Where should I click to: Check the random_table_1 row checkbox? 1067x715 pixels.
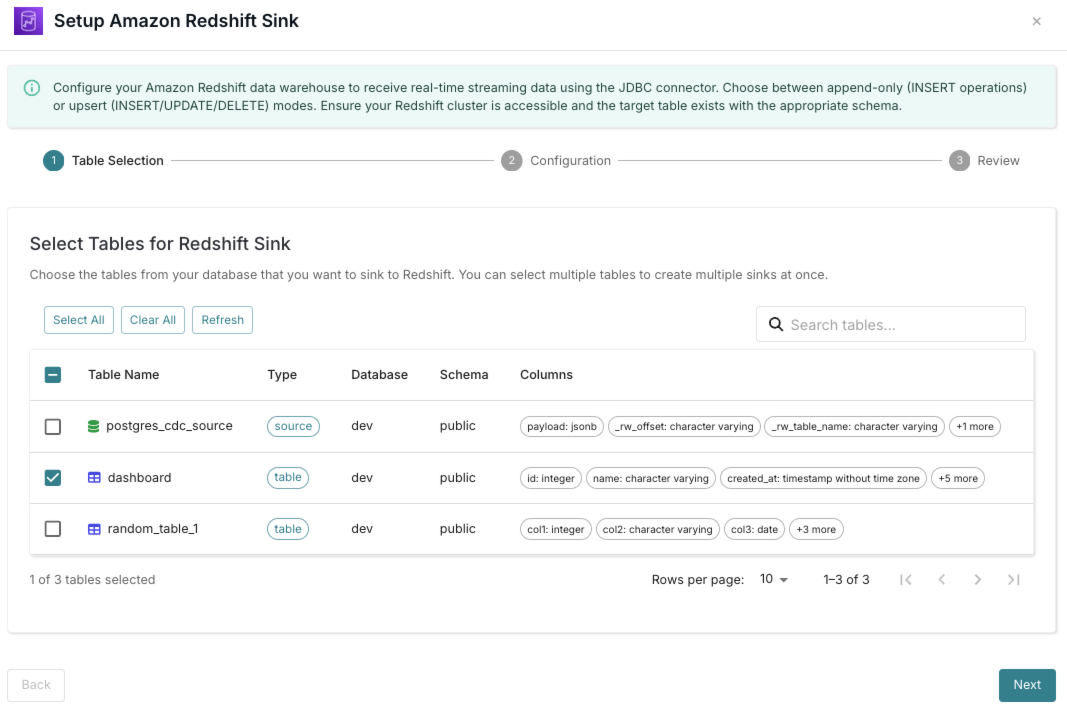tap(52, 529)
